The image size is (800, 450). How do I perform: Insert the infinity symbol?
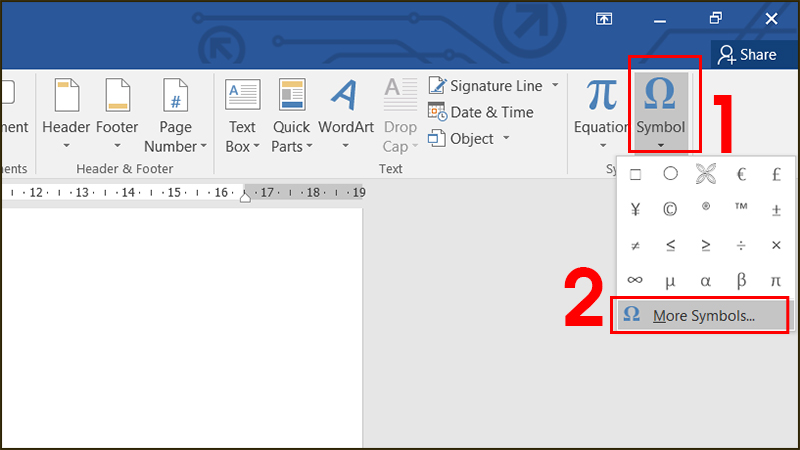634,281
